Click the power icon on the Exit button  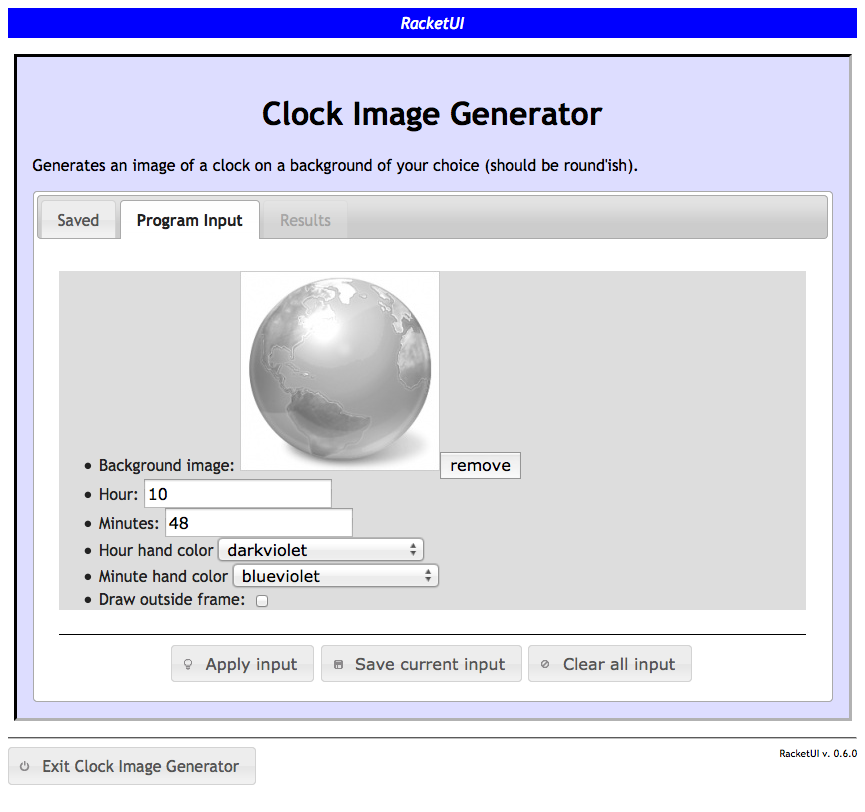click(25, 767)
